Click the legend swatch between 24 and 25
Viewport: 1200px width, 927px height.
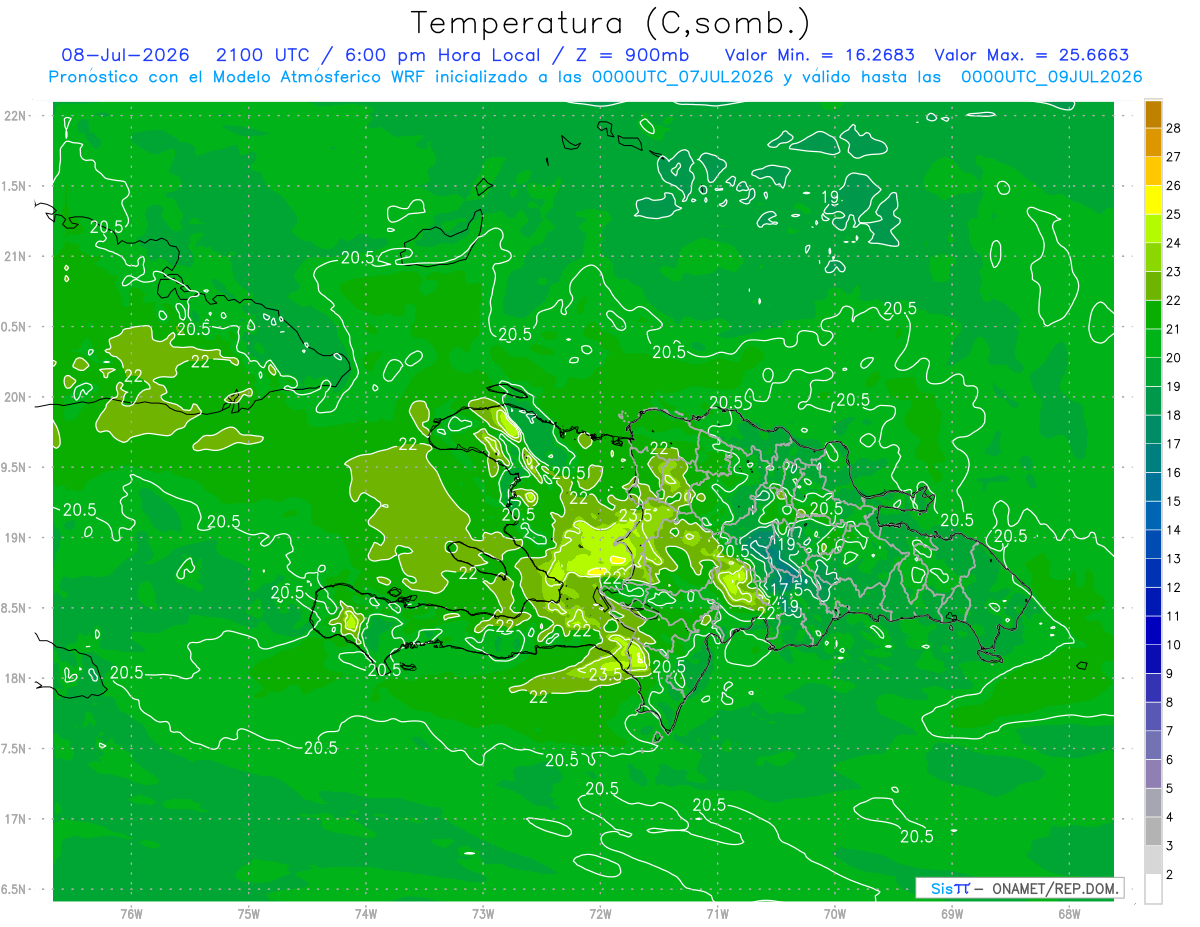click(1153, 229)
